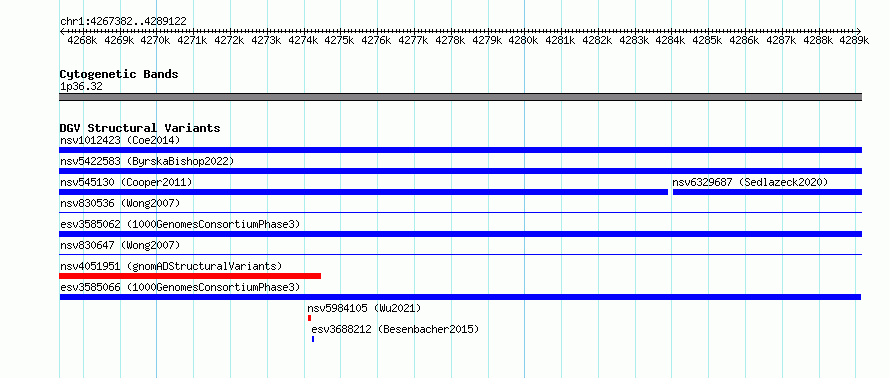Choose the 4280k position label
The width and height of the screenshot is (890, 378).
(523, 40)
